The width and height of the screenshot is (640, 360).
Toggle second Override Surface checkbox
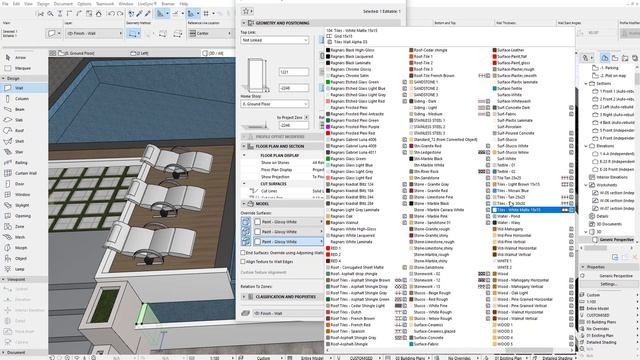point(258,231)
